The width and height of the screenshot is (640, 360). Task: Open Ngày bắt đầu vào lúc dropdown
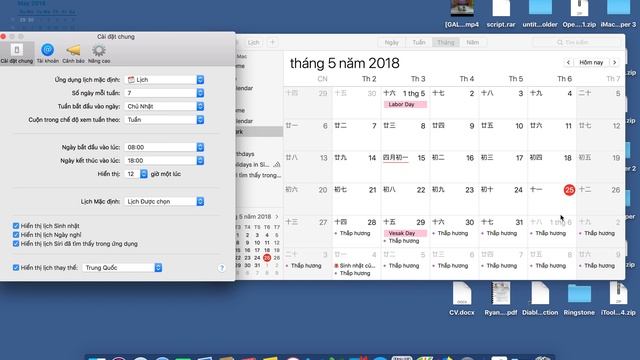pyautogui.click(x=164, y=147)
